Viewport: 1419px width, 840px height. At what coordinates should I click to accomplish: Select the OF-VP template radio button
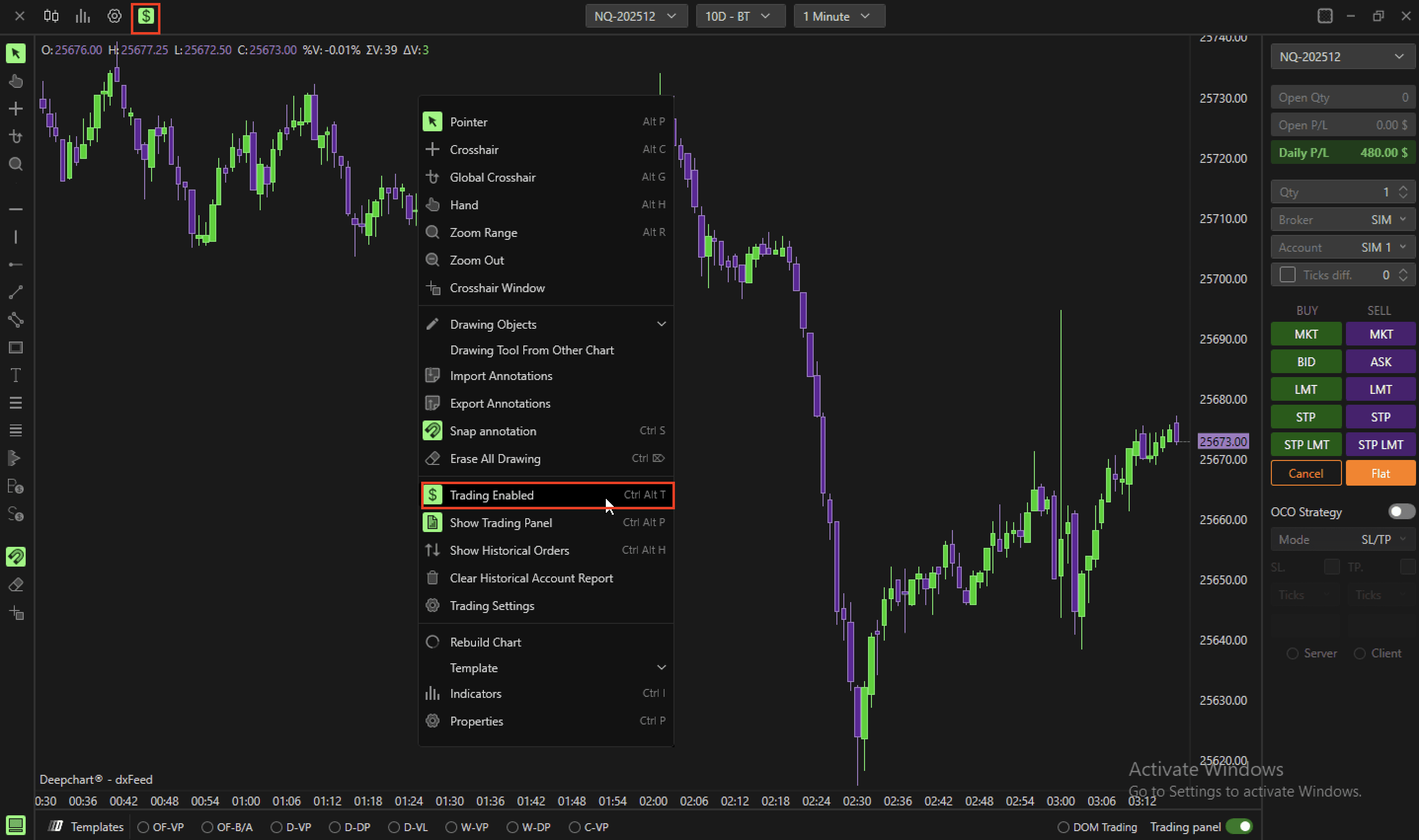tap(143, 827)
